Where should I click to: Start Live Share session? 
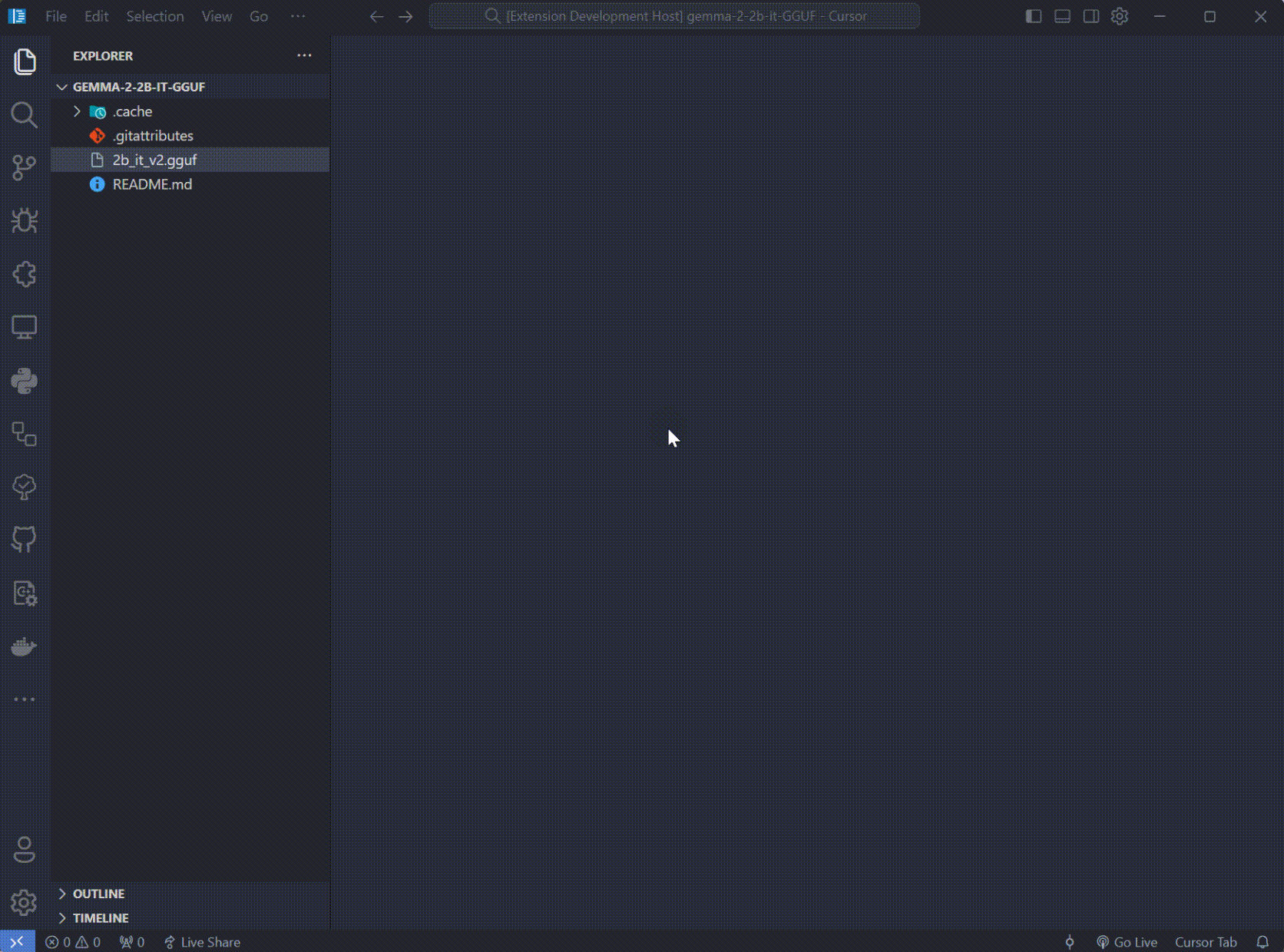[x=203, y=942]
